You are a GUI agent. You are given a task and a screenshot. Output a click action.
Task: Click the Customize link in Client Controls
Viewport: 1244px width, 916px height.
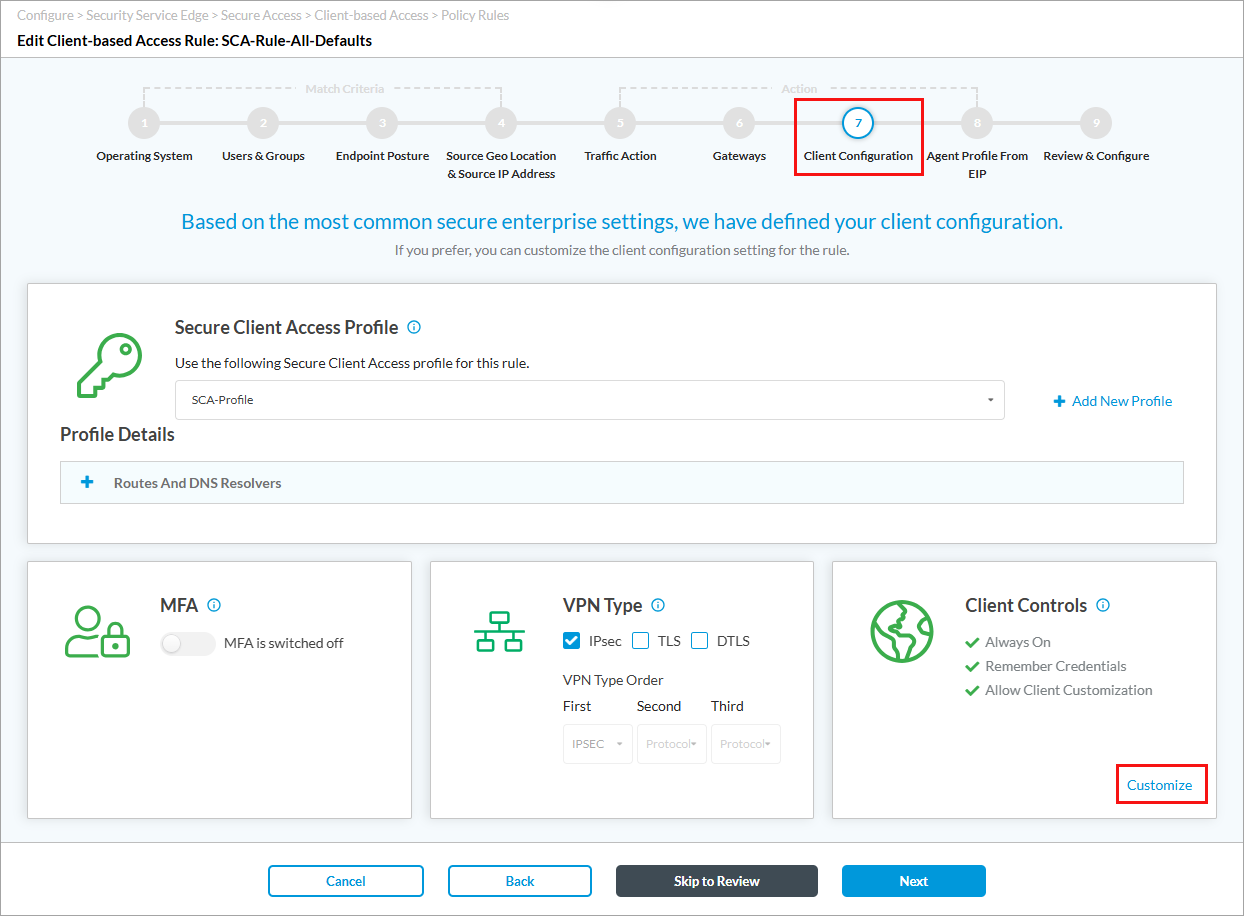pos(1159,785)
